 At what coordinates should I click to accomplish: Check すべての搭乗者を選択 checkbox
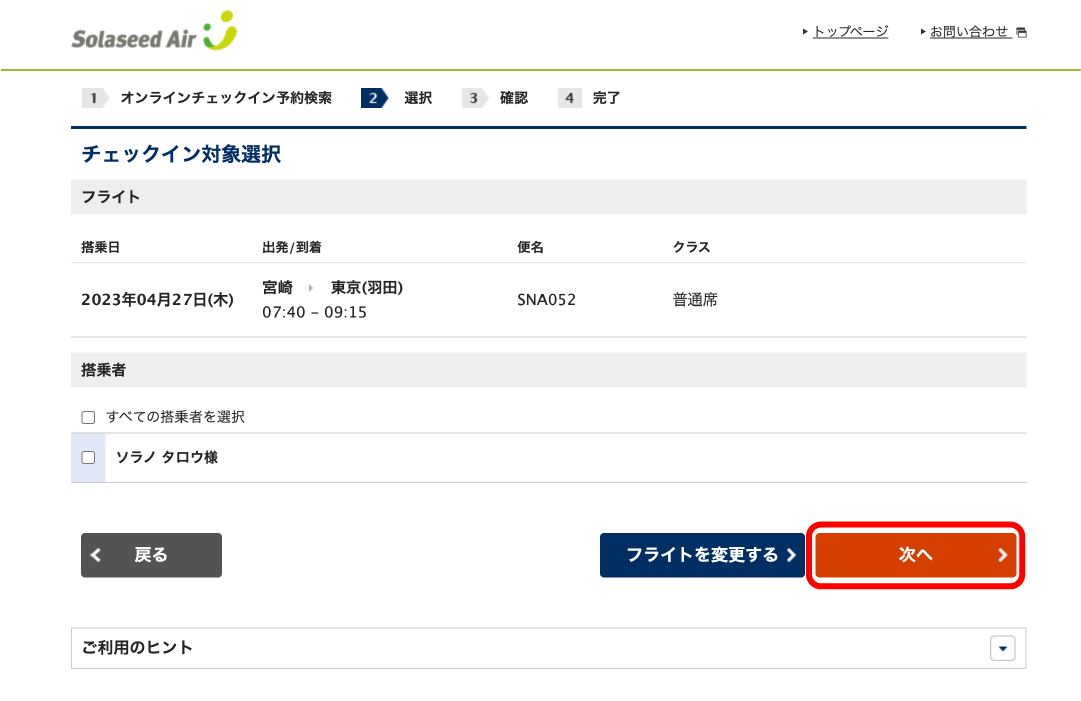point(88,417)
